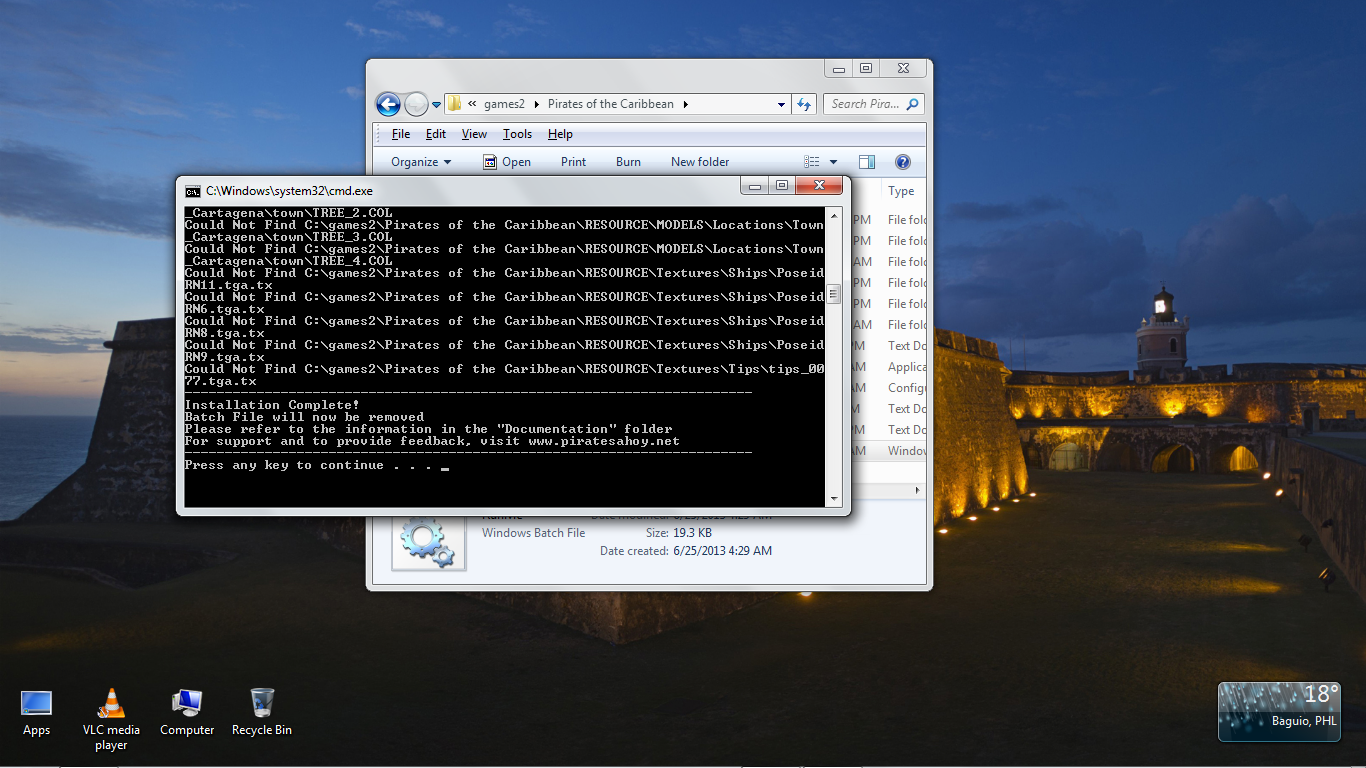
Task: Click the cmd window scrollbar thumb
Action: click(x=833, y=294)
